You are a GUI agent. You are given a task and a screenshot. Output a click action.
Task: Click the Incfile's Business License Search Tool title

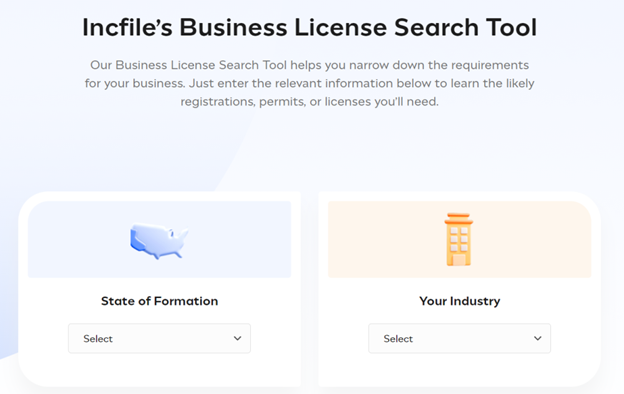[310, 27]
